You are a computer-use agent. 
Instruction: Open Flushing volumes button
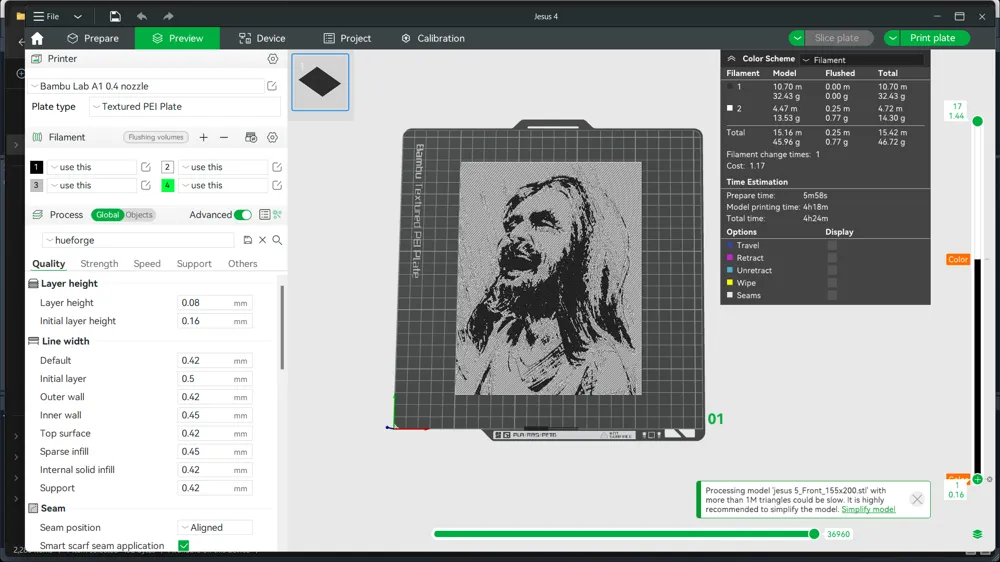pos(156,137)
